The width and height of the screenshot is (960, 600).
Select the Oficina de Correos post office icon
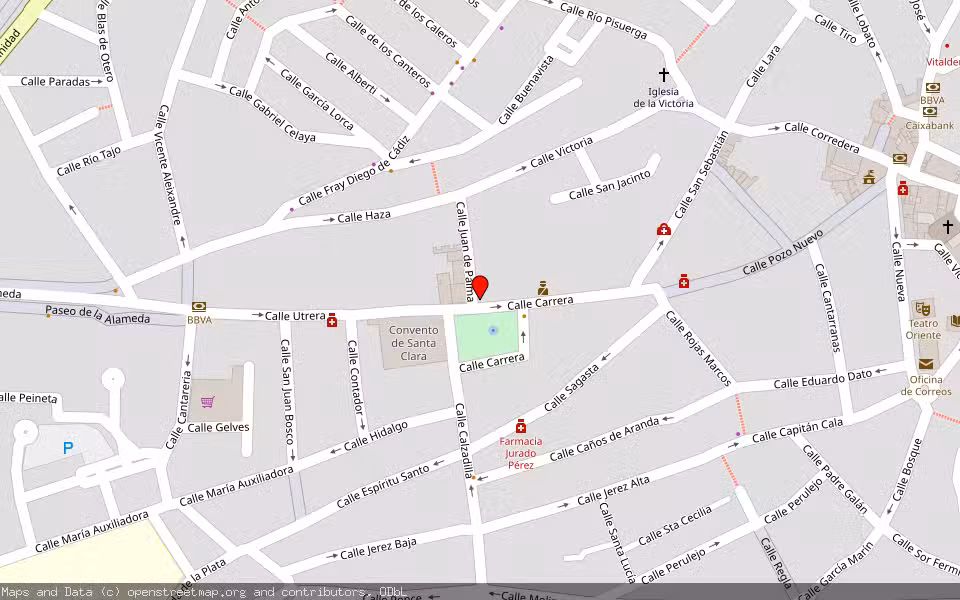pyautogui.click(x=926, y=363)
